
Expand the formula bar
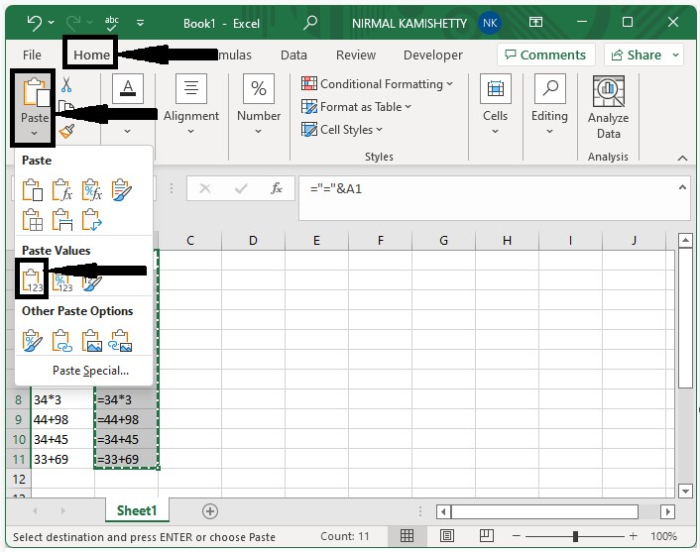pyautogui.click(x=682, y=188)
